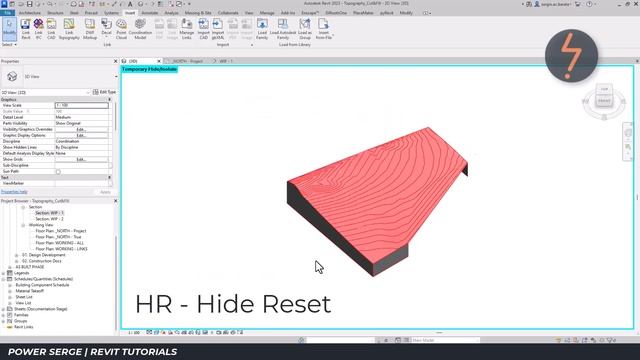Close the Properties panel

(x=116, y=61)
